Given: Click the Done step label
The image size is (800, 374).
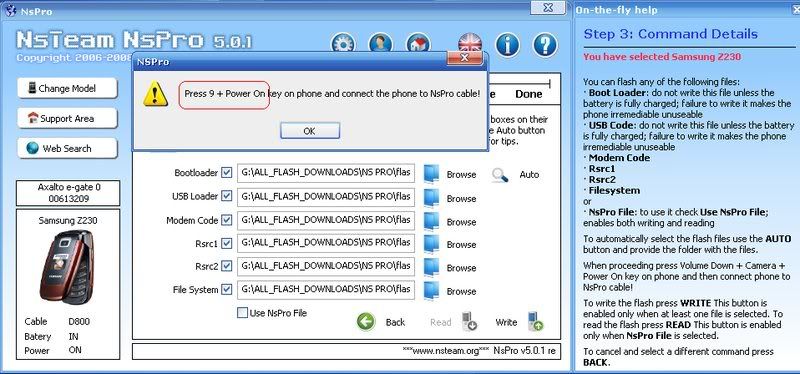Looking at the screenshot, I should (529, 94).
